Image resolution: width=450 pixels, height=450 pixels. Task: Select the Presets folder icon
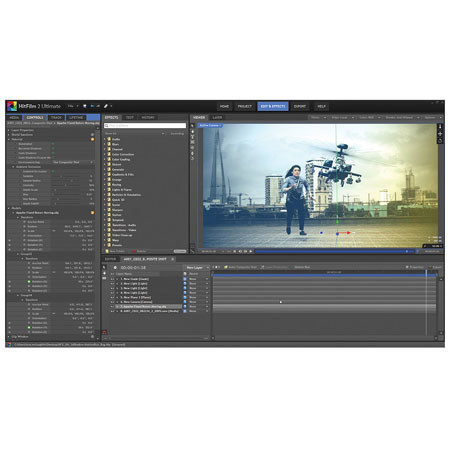(109, 245)
